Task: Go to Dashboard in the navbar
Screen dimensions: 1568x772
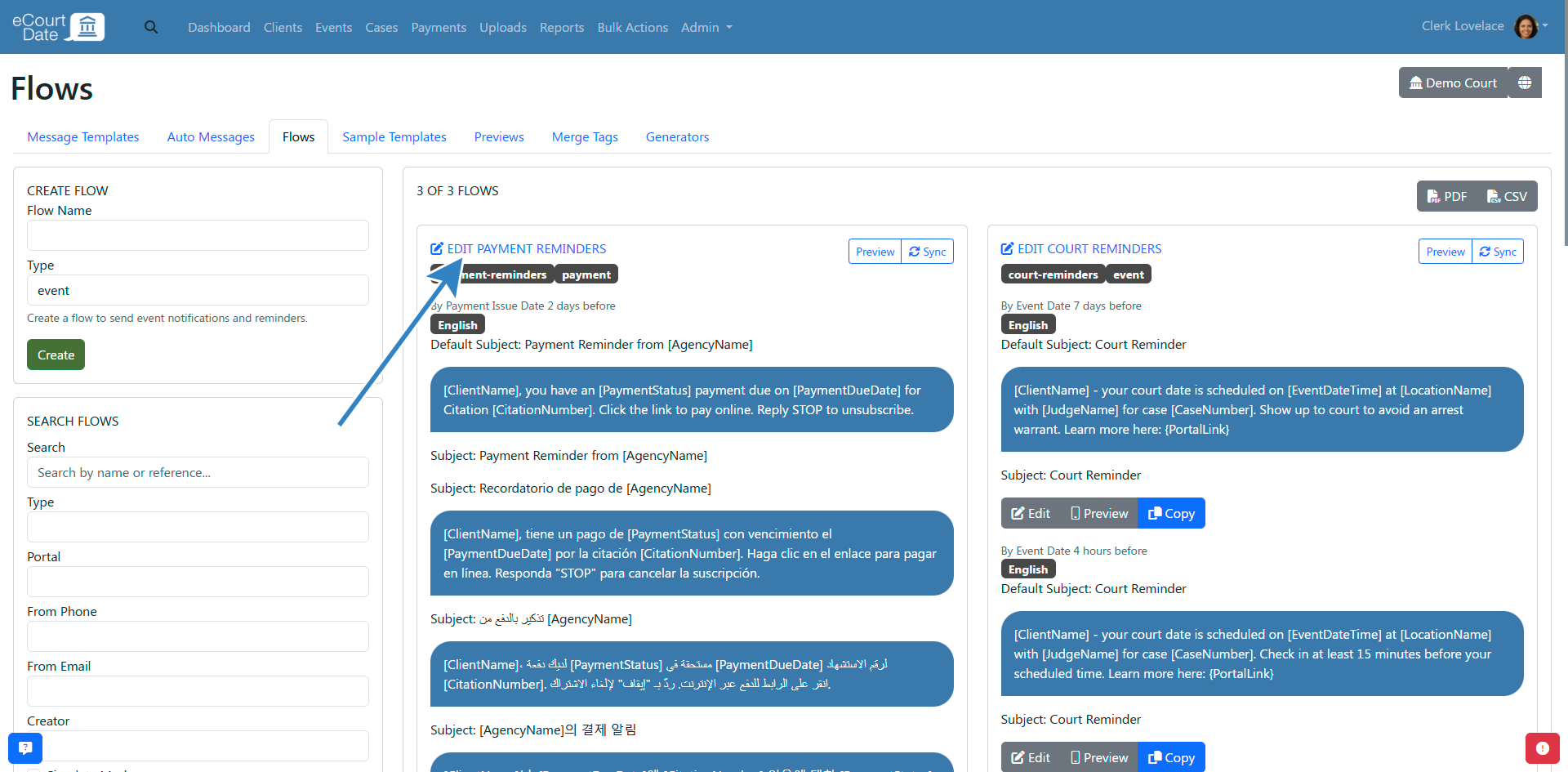Action: point(219,27)
